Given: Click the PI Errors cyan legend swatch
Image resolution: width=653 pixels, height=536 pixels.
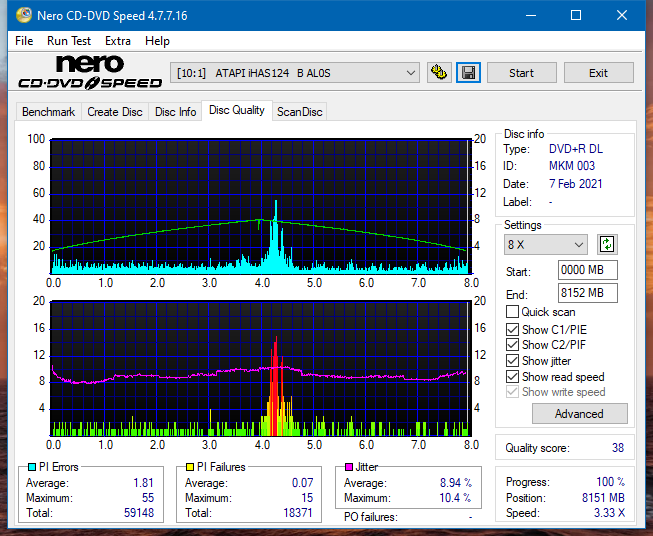Looking at the screenshot, I should click(x=32, y=467).
